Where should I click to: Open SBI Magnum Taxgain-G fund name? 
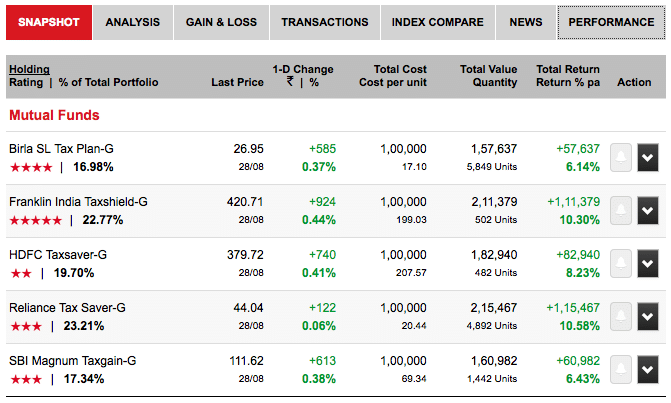[73, 361]
